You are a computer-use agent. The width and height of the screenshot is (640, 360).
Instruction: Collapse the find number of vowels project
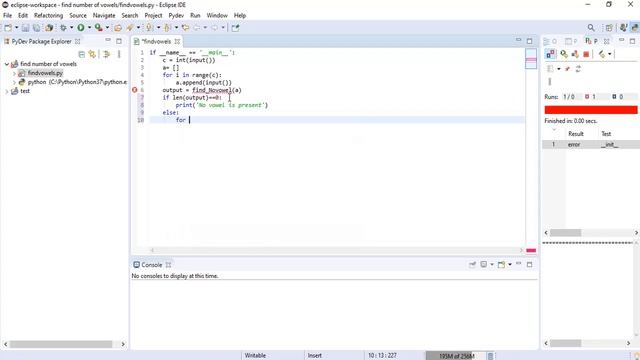pos(7,64)
